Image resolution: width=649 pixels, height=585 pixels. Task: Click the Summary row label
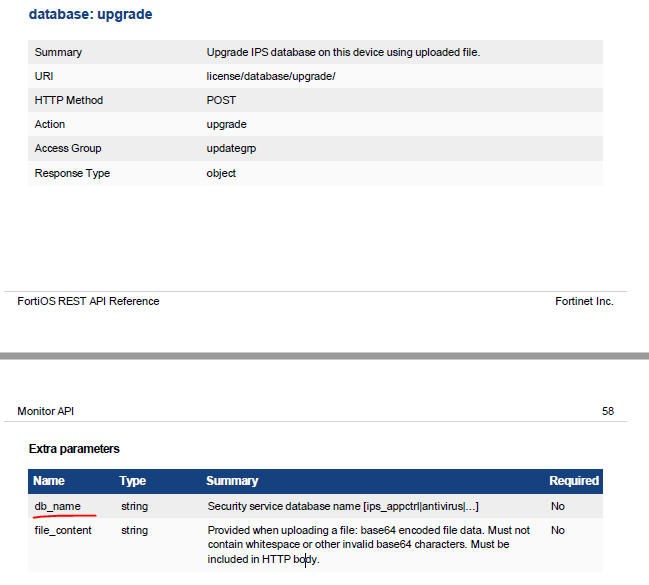coord(58,52)
